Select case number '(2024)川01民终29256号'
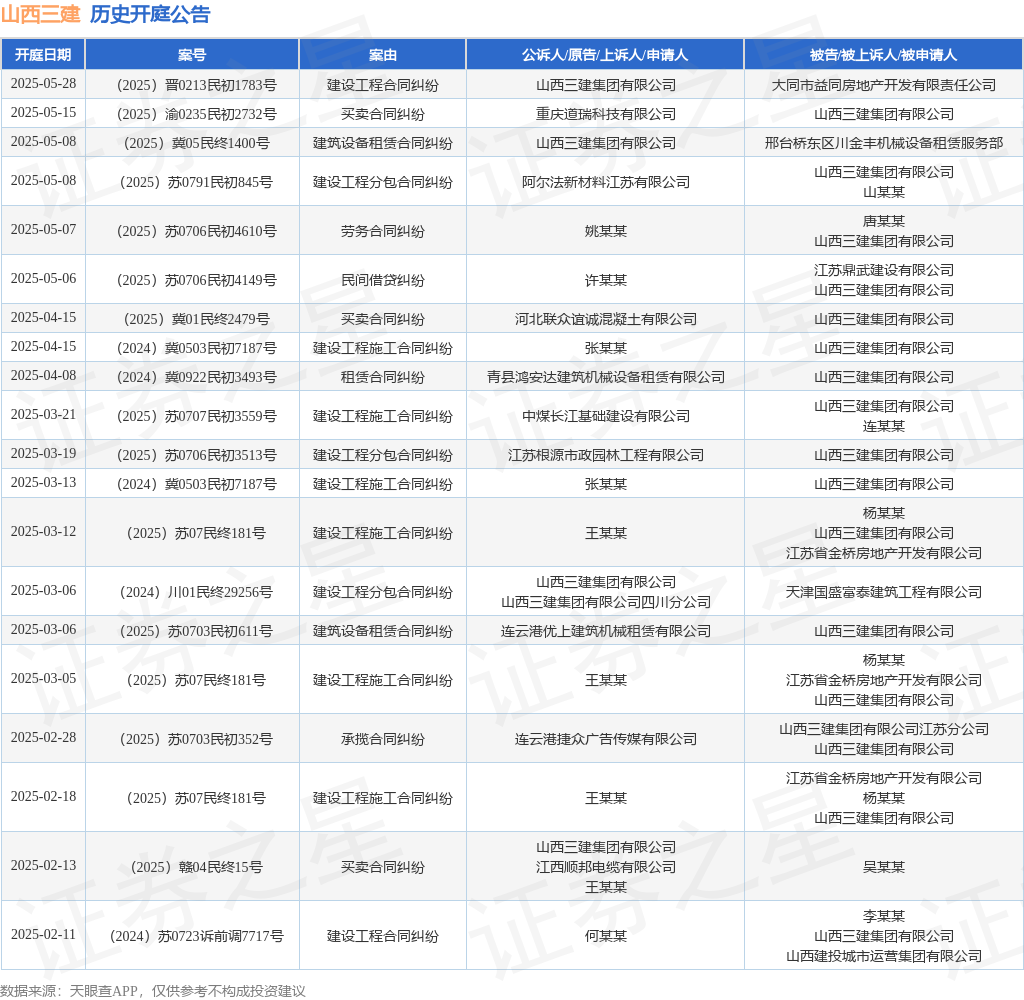Screen dimensions: 1024x1000 coord(197,592)
